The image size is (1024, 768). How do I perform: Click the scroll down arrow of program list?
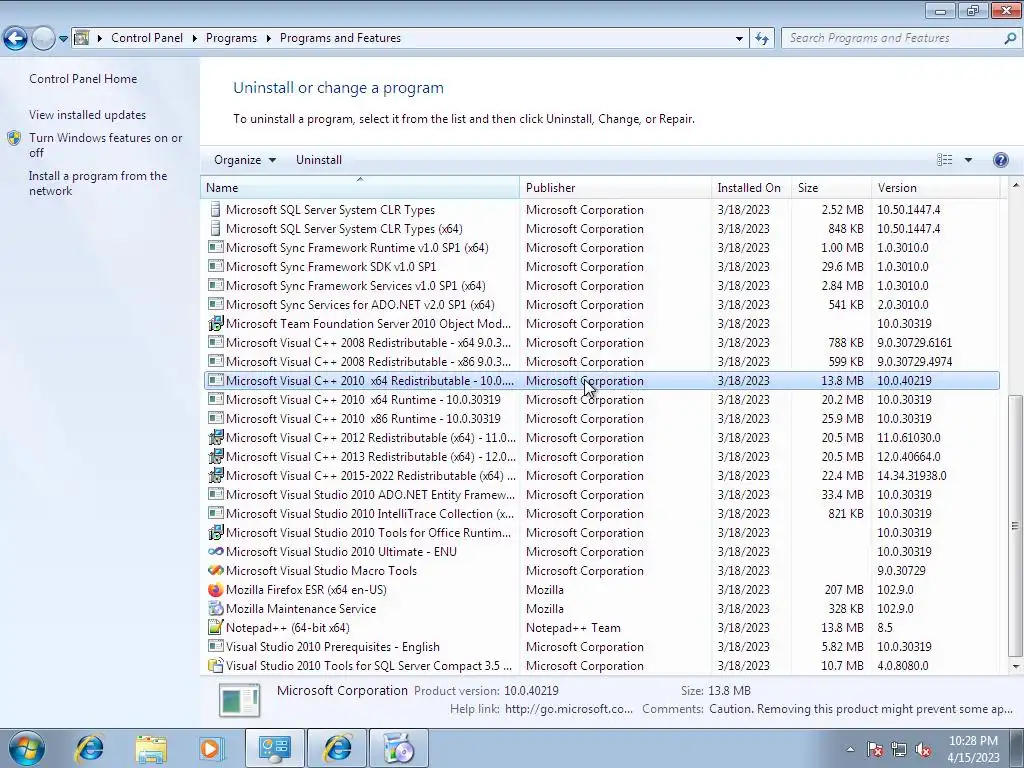[1015, 667]
